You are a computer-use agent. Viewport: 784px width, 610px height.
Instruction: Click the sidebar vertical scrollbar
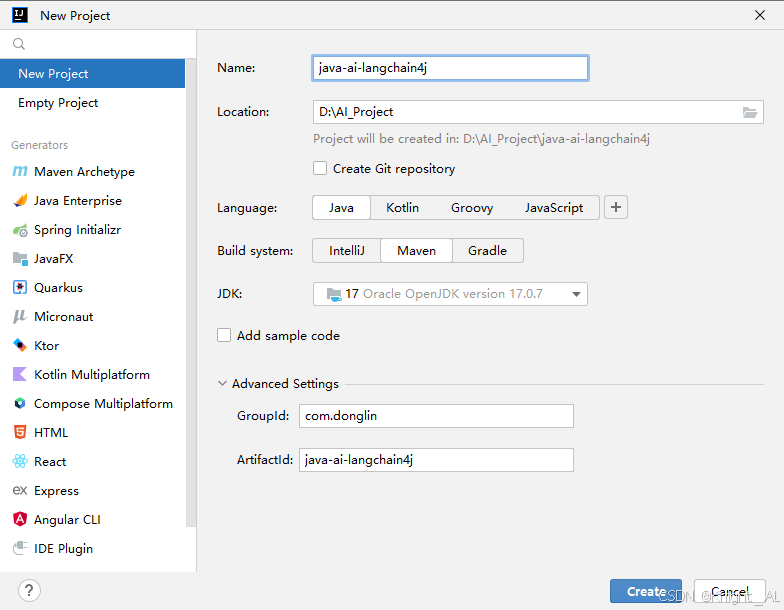pos(190,292)
